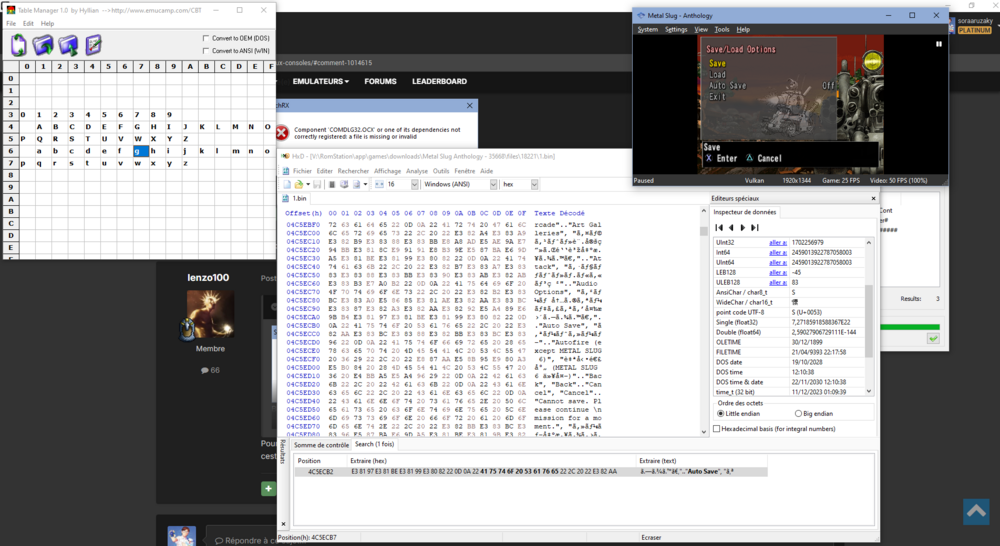Jump to first byte in data inspector
The image size is (1000, 546).
coord(718,227)
